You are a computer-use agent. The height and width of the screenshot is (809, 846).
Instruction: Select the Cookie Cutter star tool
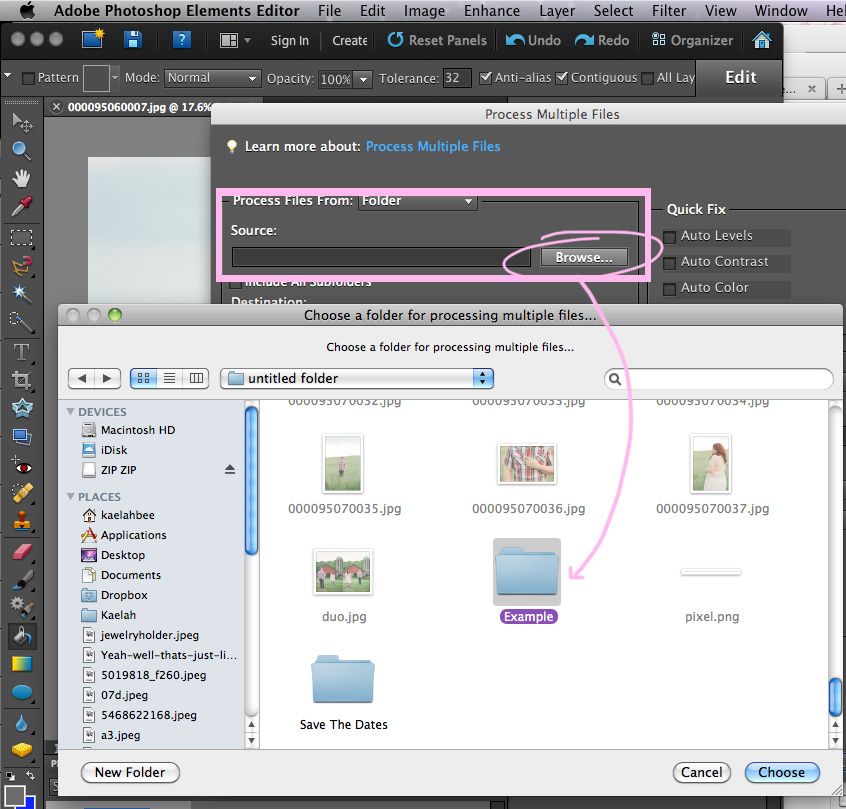(x=22, y=409)
